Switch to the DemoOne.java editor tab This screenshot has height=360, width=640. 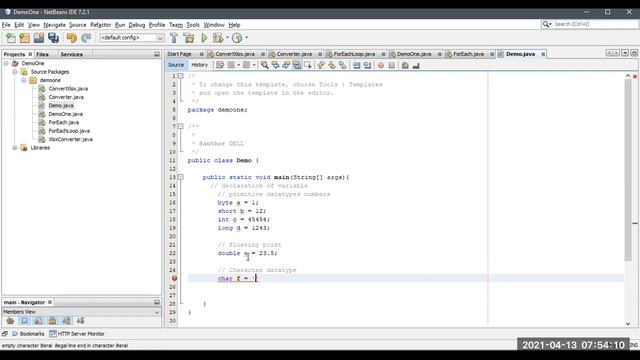coord(414,54)
